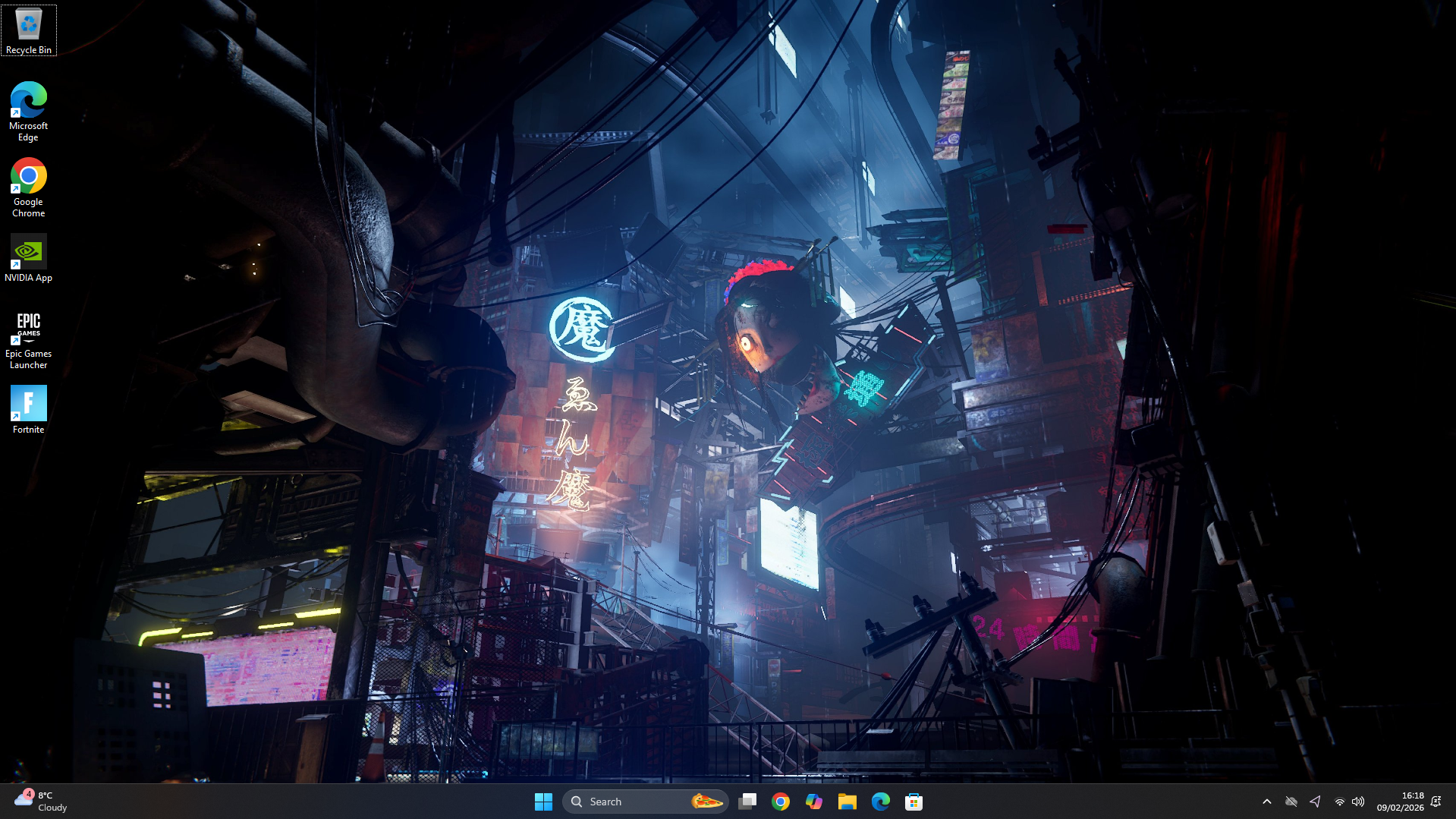Screen dimensions: 1456x819
Task: Open Microsoft Store from the taskbar
Action: [914, 802]
